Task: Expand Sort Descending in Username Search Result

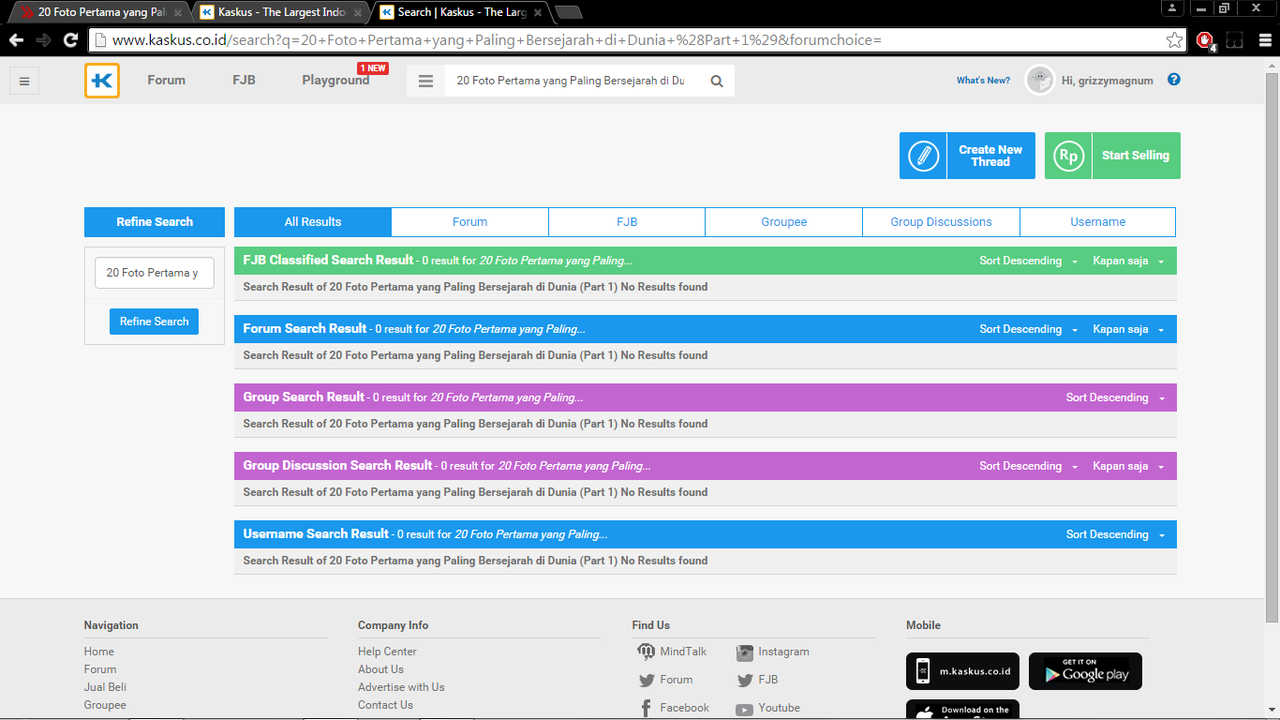Action: (1116, 535)
